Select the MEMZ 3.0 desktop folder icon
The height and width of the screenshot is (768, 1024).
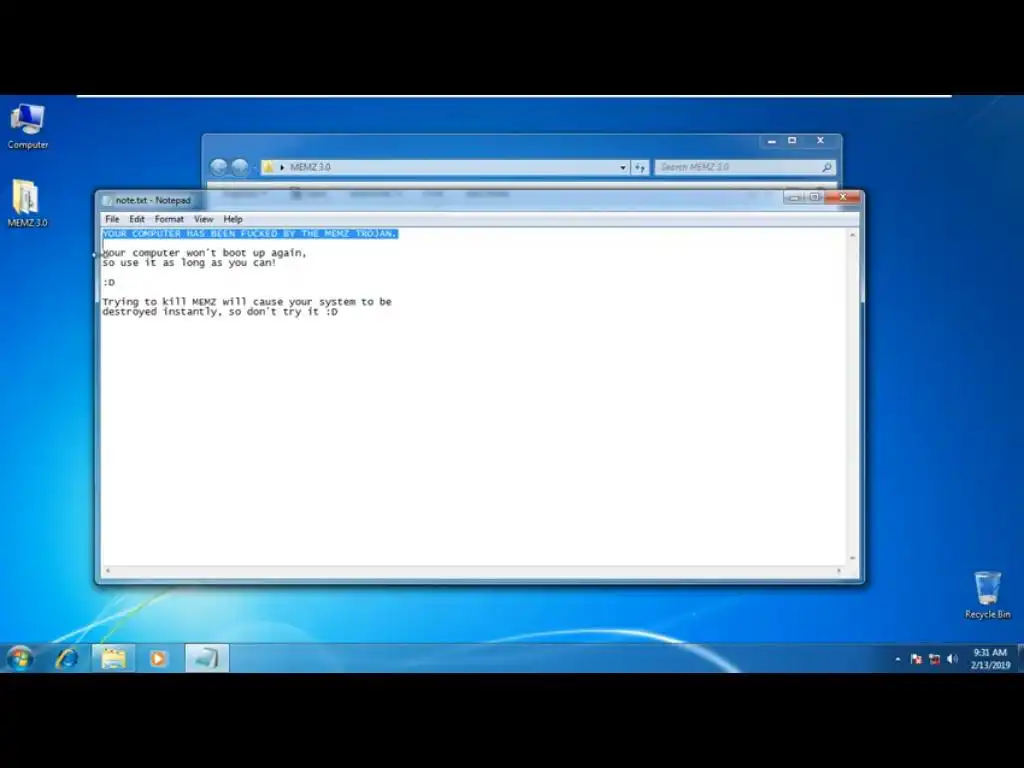pyautogui.click(x=27, y=203)
